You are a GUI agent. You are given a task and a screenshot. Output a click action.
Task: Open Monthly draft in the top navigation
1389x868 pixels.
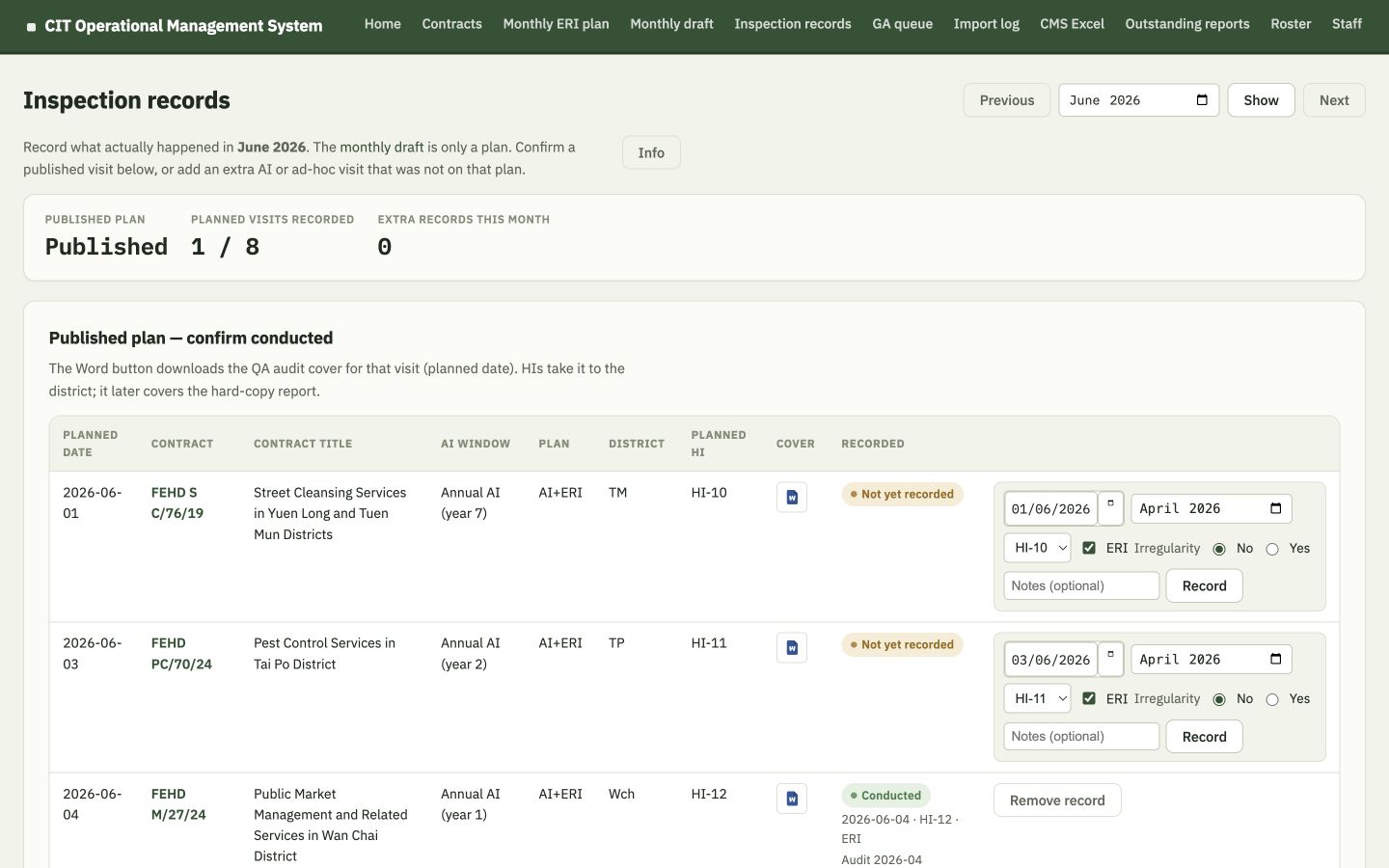671,24
